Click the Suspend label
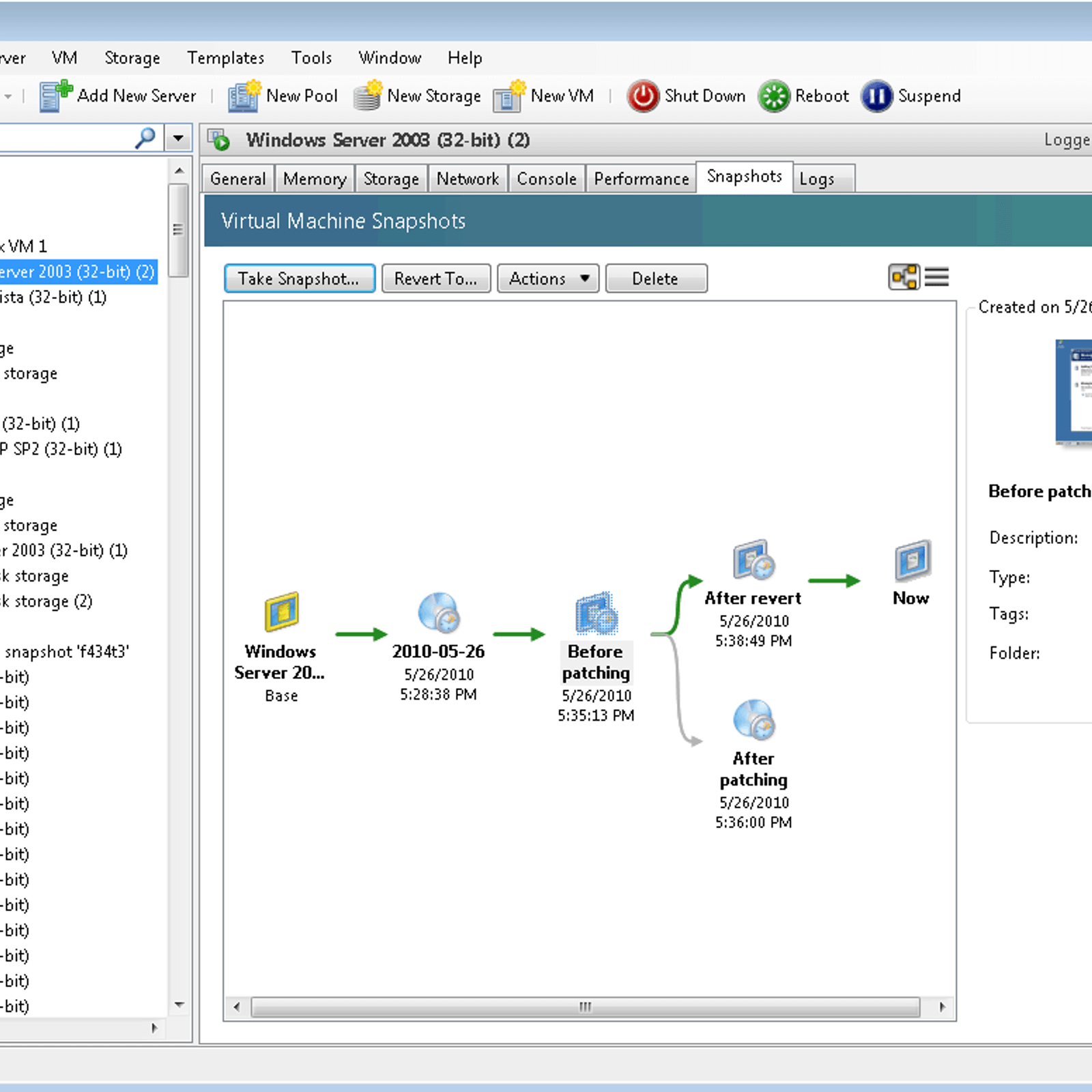The height and width of the screenshot is (1092, 1092). click(x=929, y=96)
